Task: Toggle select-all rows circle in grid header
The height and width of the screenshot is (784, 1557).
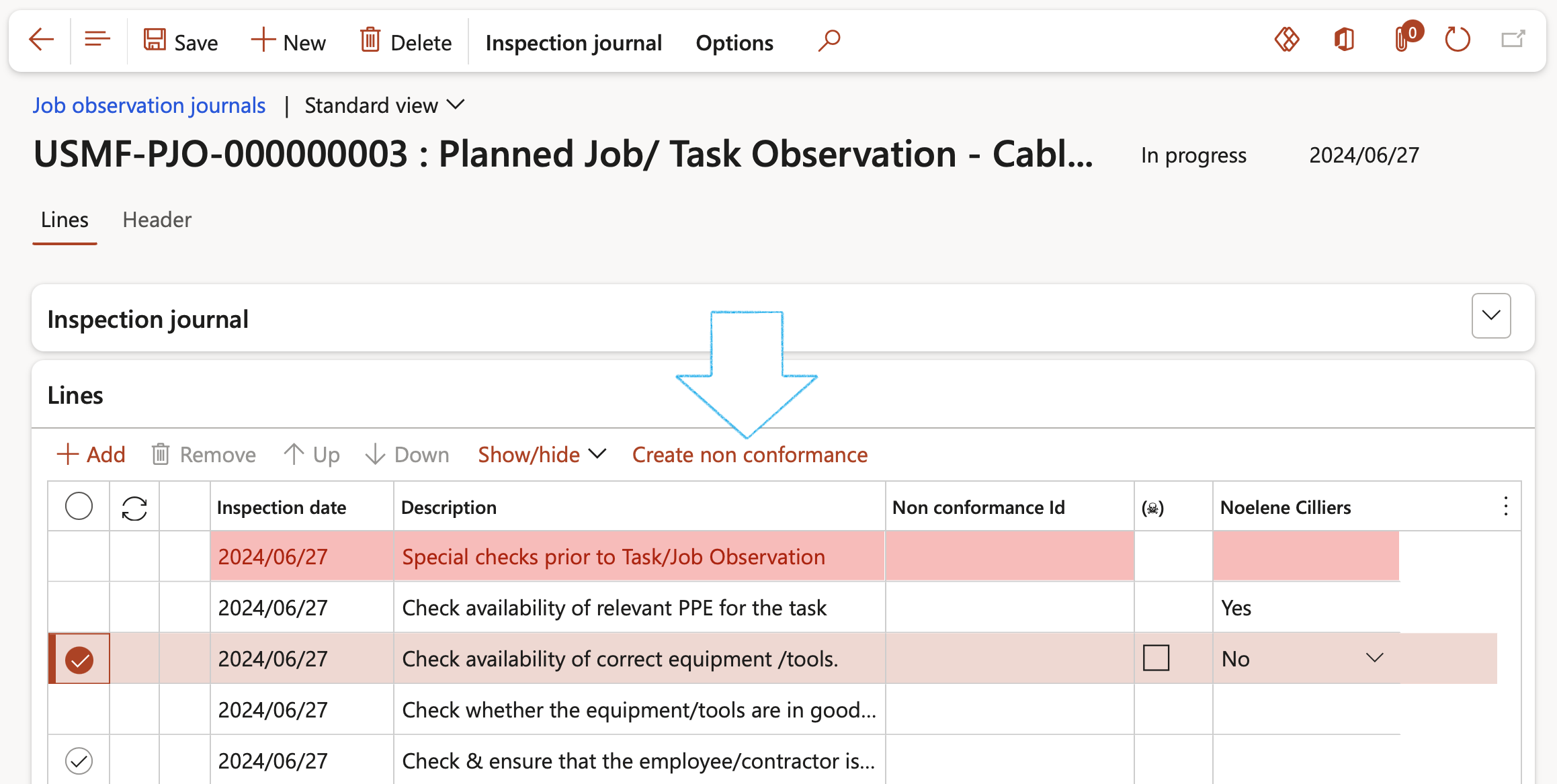Action: 79,507
